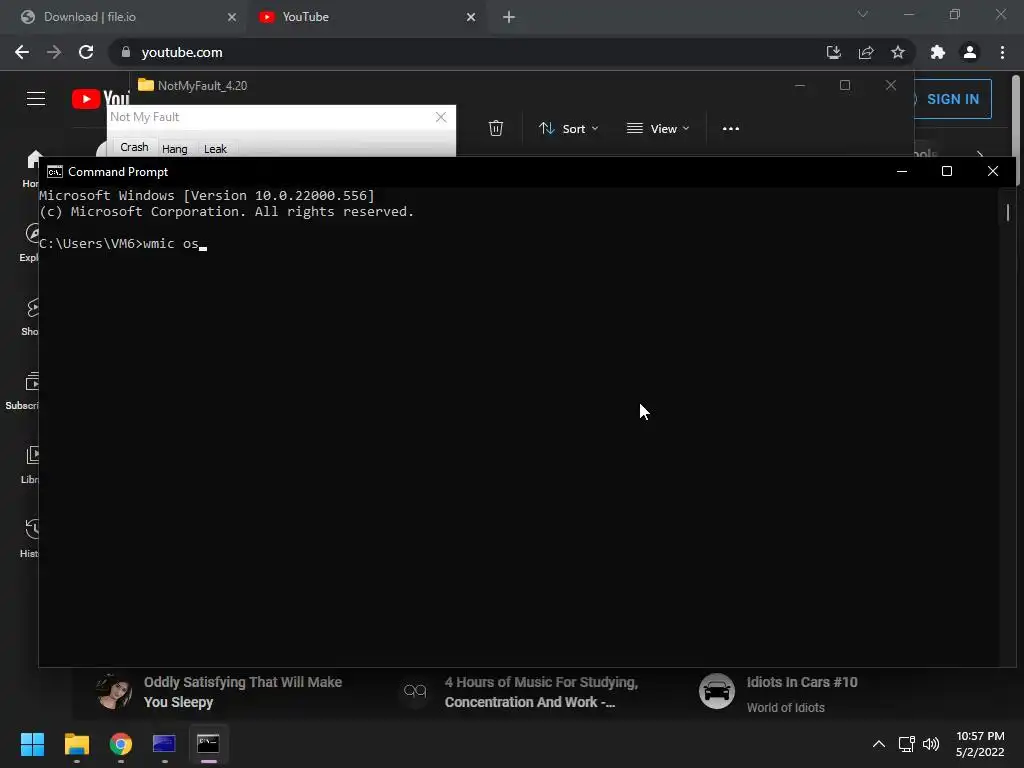Open Chrome profile avatar
1024x768 pixels.
(970, 52)
